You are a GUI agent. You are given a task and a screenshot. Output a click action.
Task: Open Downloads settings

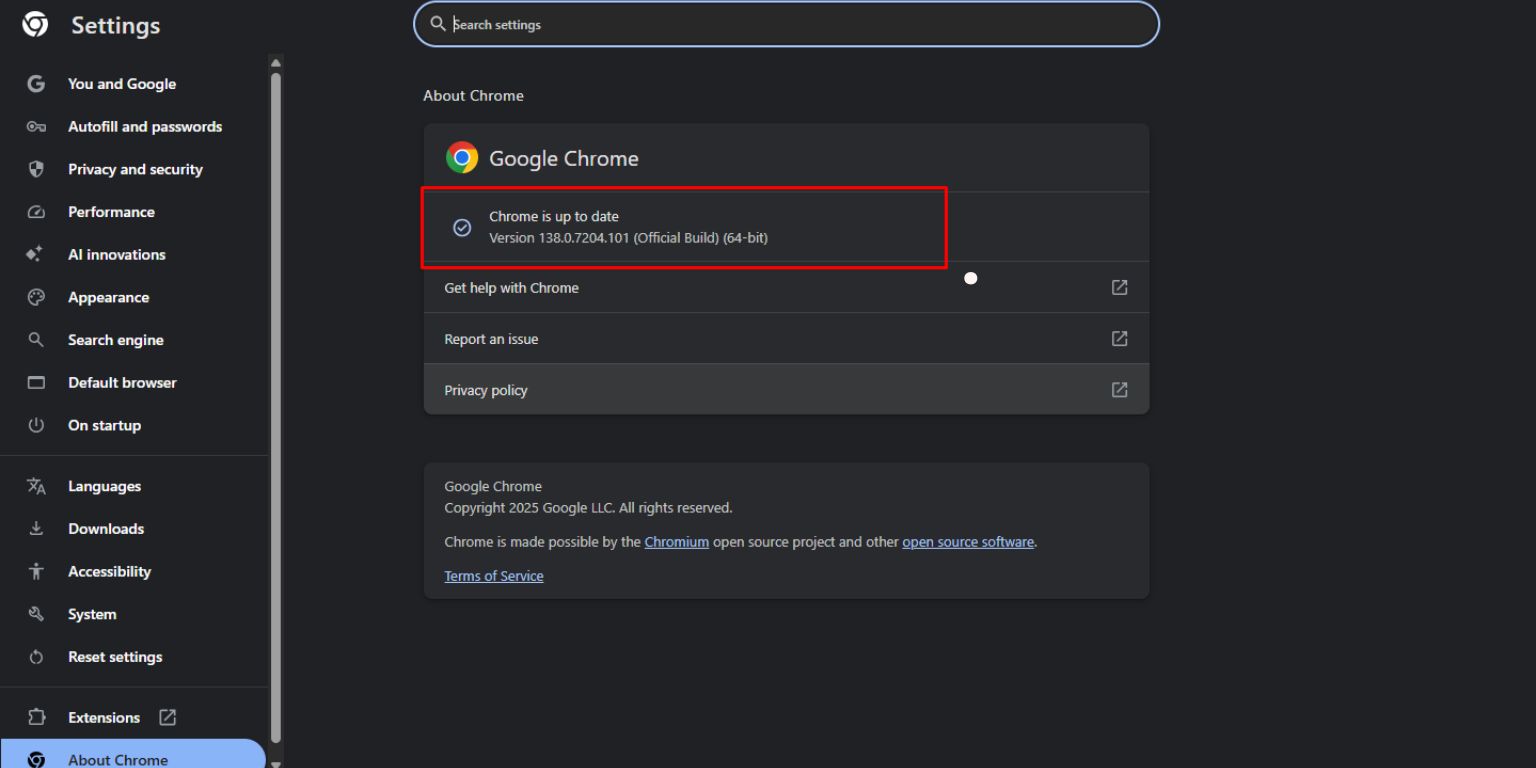pyautogui.click(x=134, y=529)
